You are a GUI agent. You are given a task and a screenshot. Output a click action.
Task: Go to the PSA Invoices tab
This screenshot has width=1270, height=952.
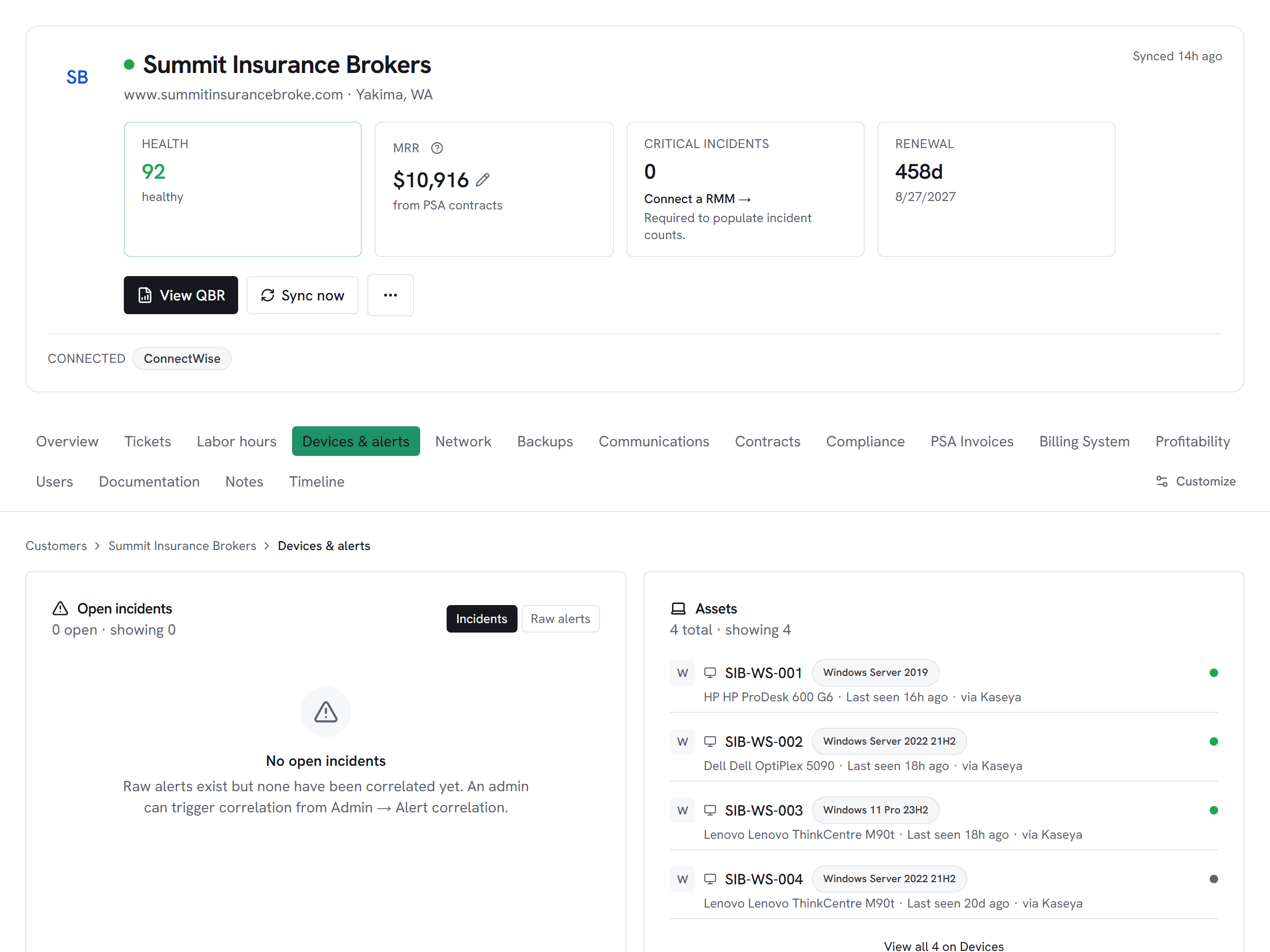[x=972, y=441]
